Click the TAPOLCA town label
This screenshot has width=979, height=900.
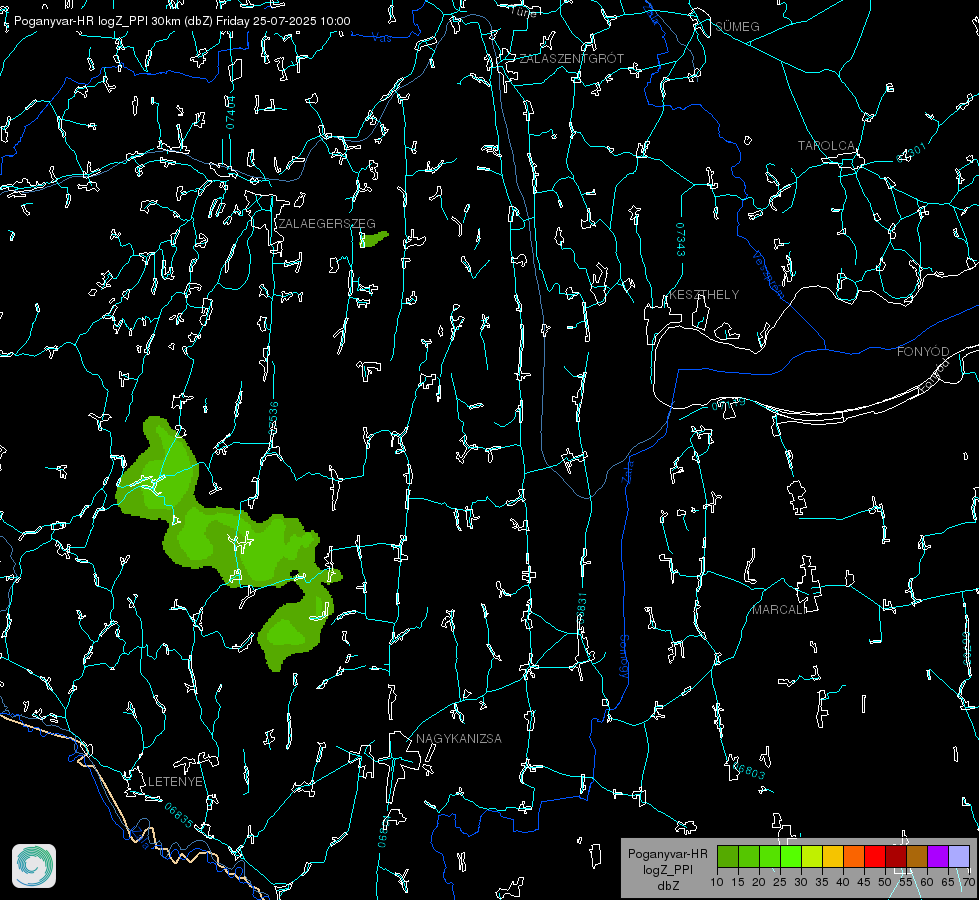click(826, 146)
